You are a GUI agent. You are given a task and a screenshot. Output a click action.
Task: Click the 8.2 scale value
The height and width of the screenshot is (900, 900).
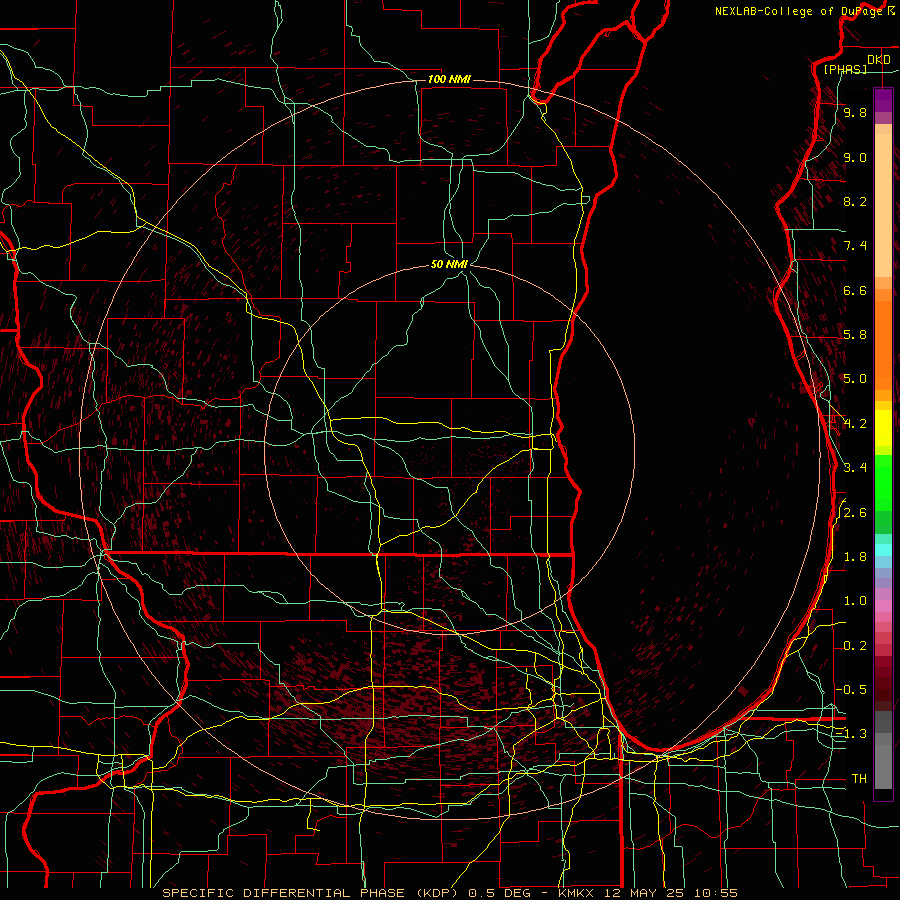[855, 201]
